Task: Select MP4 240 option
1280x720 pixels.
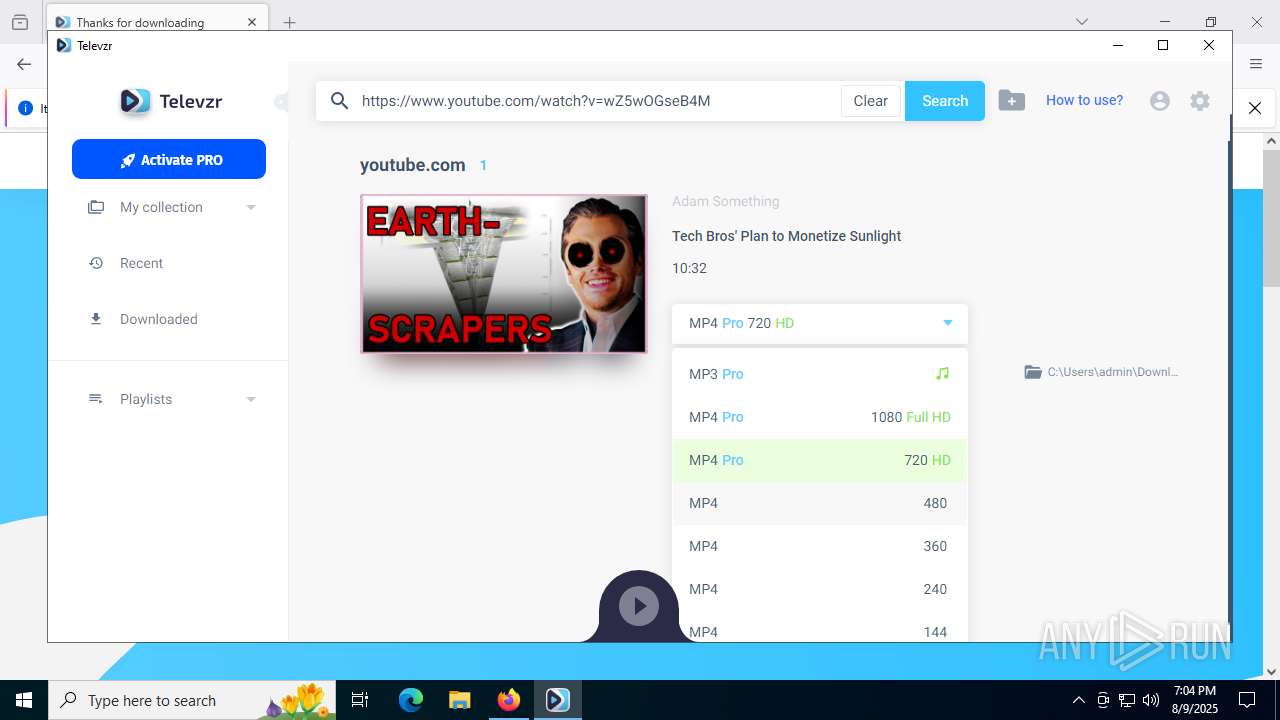Action: 820,589
